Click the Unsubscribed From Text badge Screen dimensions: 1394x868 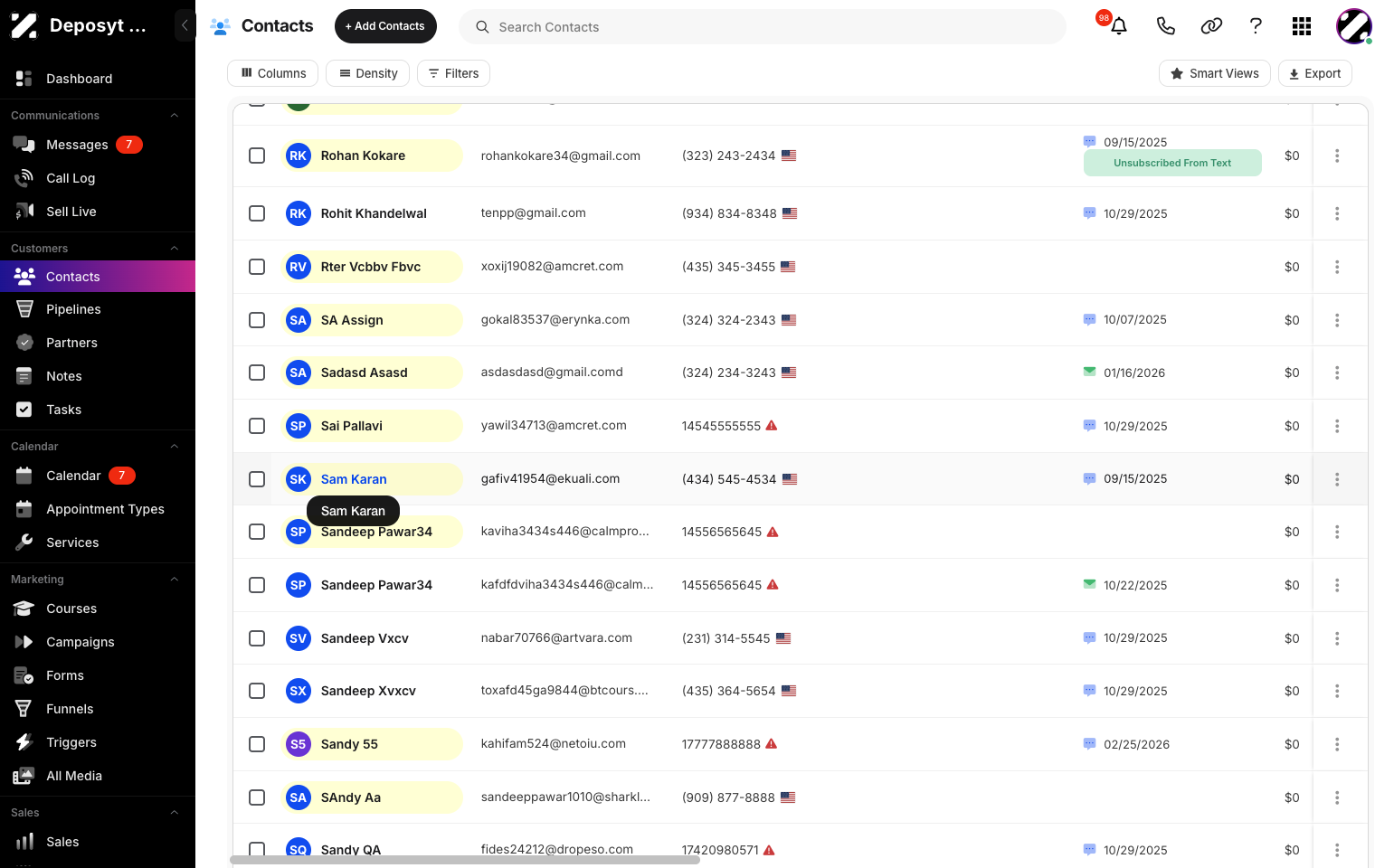point(1172,163)
